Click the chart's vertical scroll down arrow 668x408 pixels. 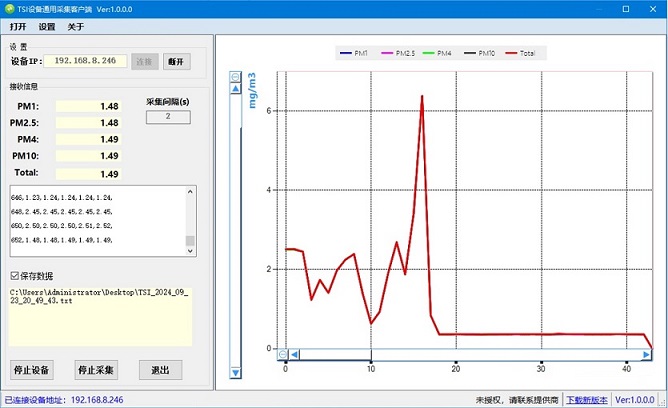coord(236,373)
